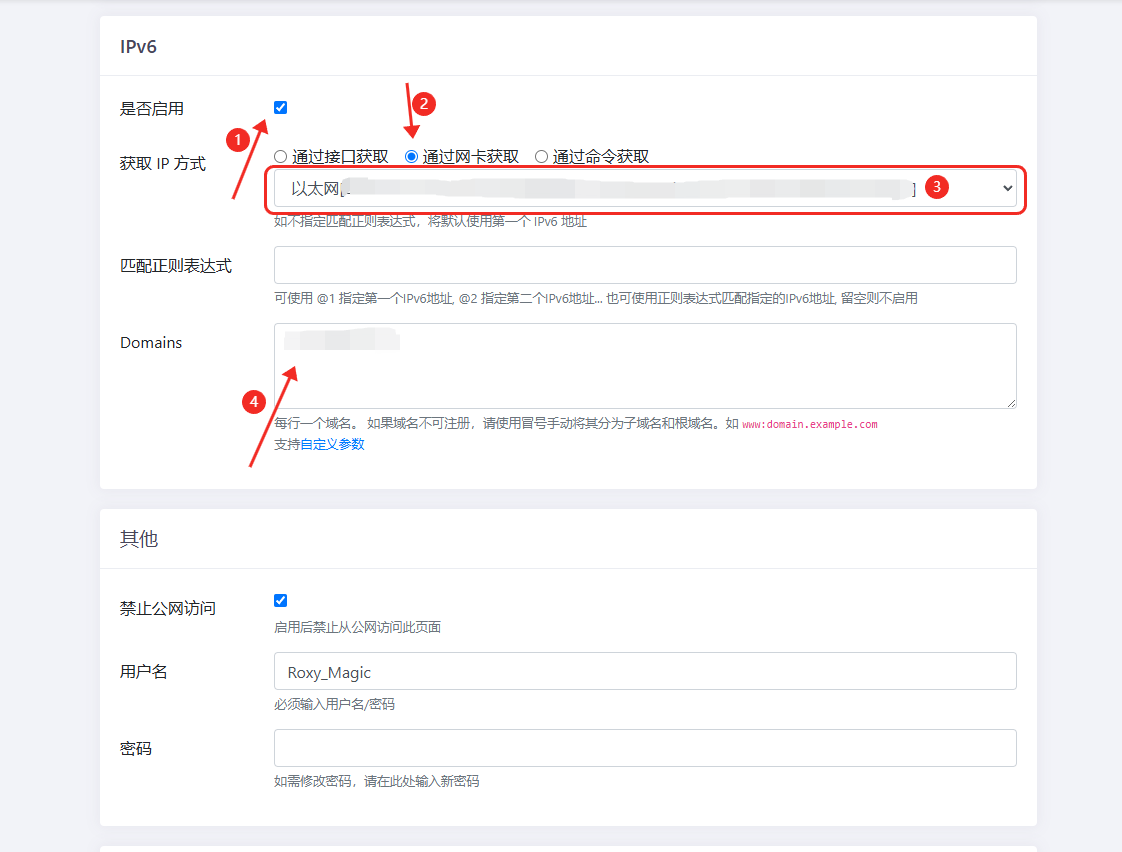Uncheck the IPv6 是否启用 checkbox
This screenshot has width=1122, height=852.
click(x=280, y=108)
